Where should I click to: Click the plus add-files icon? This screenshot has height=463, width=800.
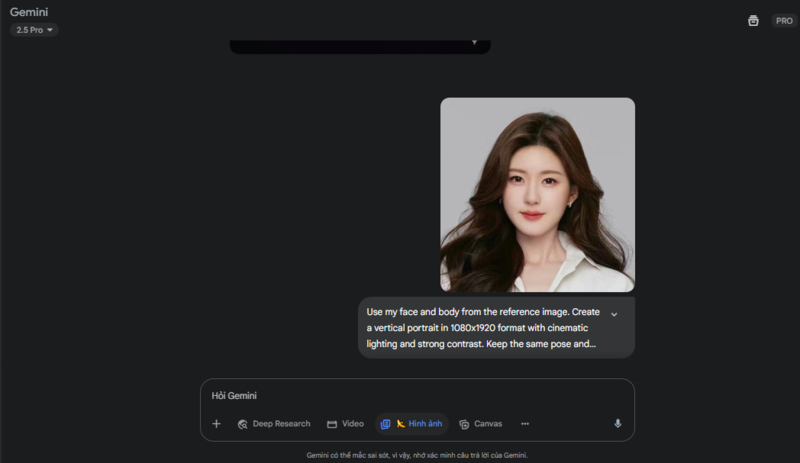[x=216, y=424]
